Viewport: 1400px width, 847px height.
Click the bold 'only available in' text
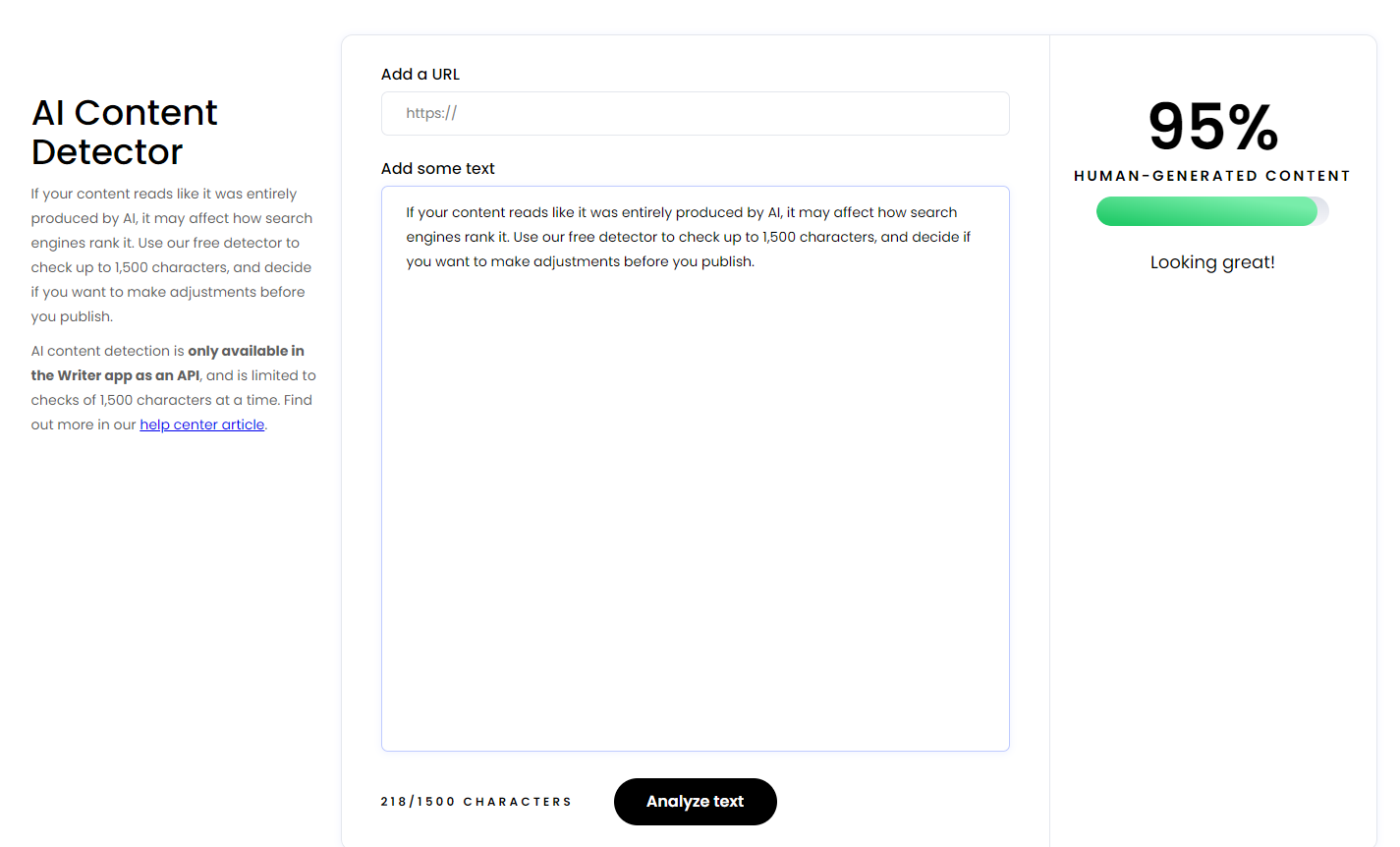click(x=246, y=351)
